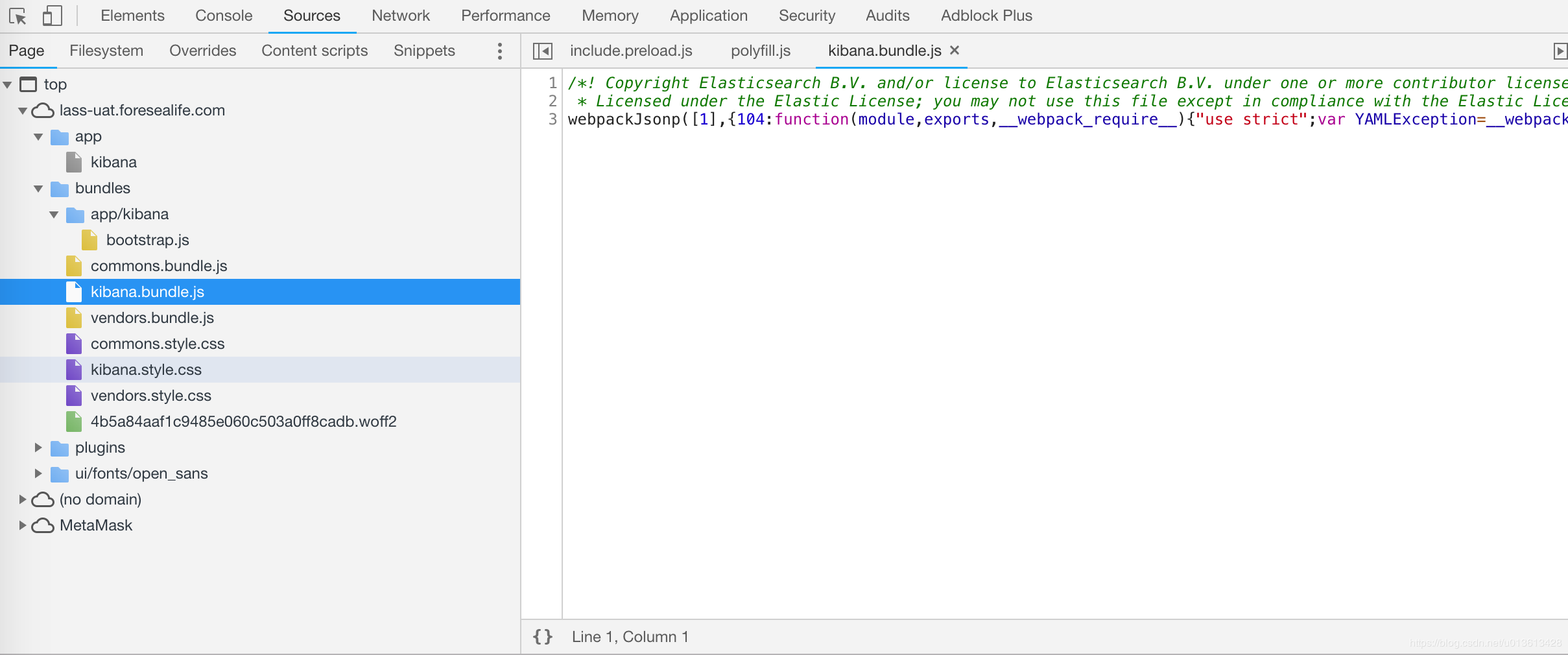Collapse the bundles folder

38,189
